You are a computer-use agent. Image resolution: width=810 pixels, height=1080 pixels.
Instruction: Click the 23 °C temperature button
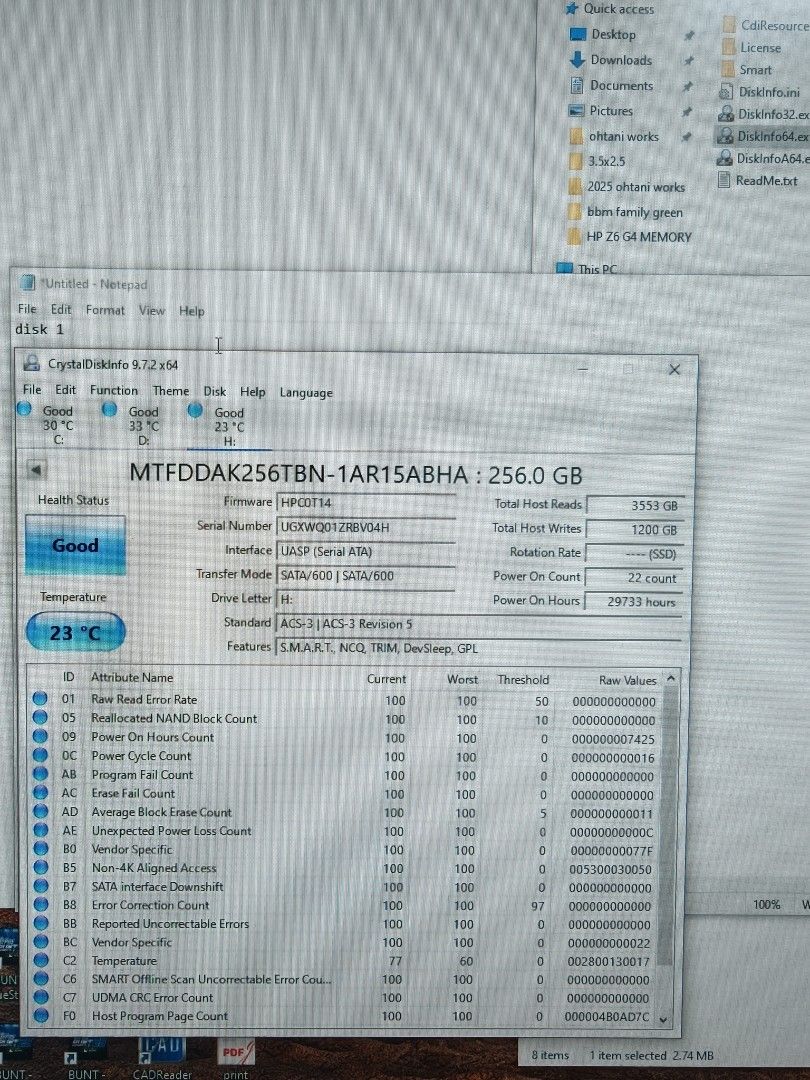(x=75, y=632)
